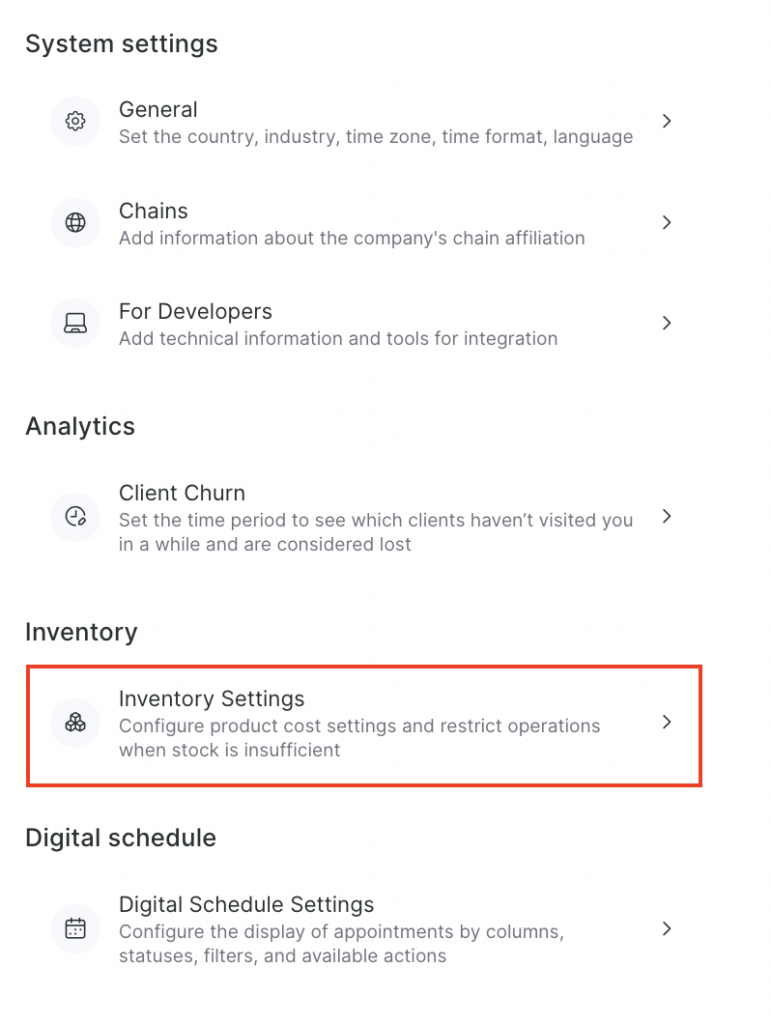This screenshot has width=771, height=1024.
Task: Select the Digital Schedule Settings title
Action: click(x=246, y=905)
